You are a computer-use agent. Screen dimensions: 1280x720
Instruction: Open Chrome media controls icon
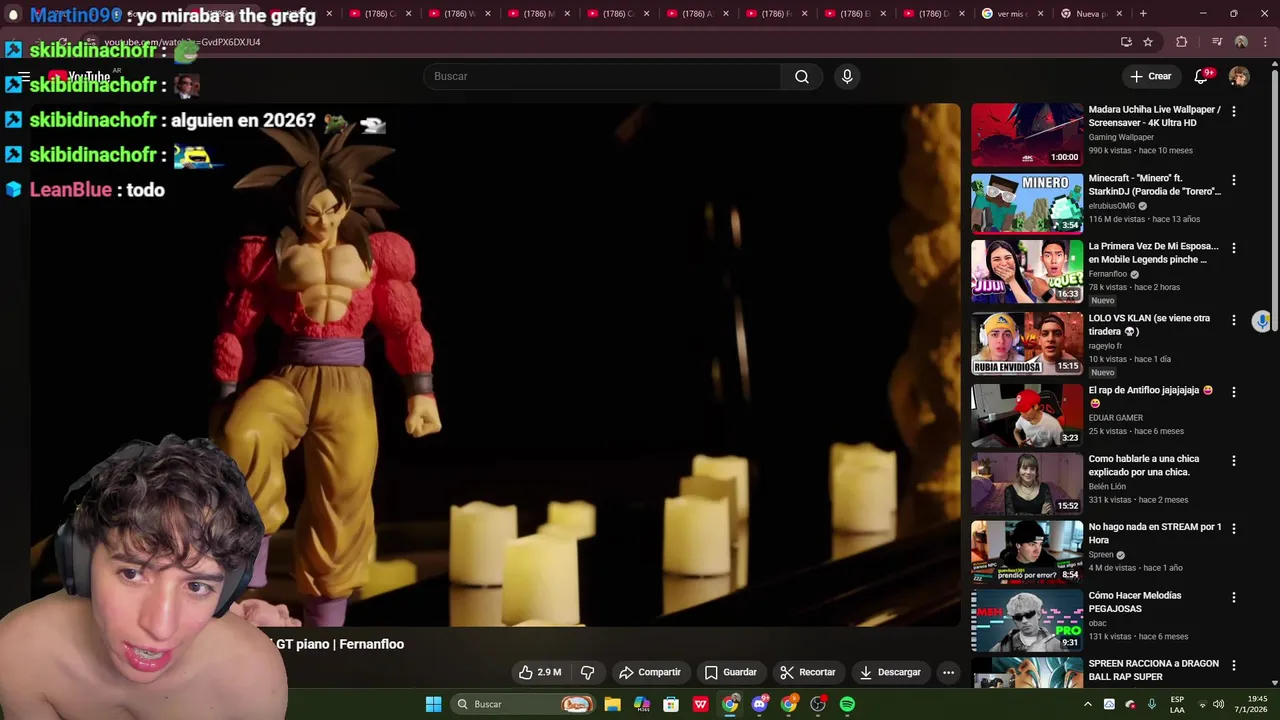pyautogui.click(x=1217, y=42)
